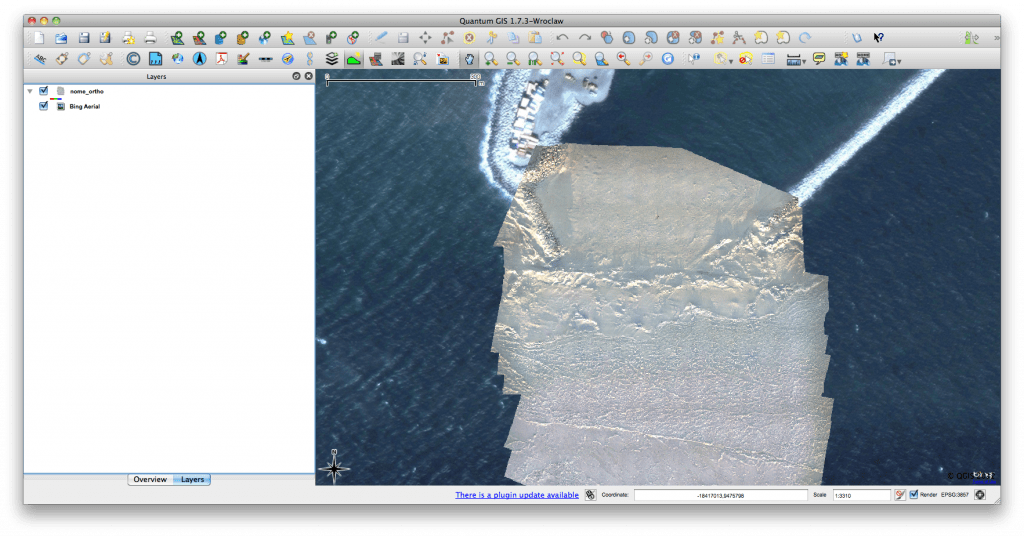The width and height of the screenshot is (1024, 536).
Task: Select the Bing Aerial layer name
Action: [85, 106]
